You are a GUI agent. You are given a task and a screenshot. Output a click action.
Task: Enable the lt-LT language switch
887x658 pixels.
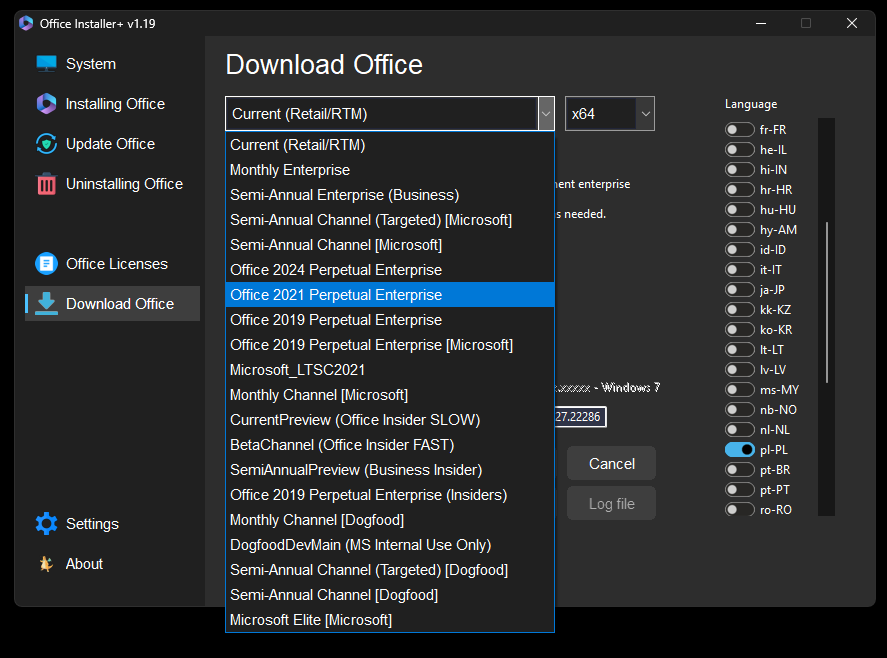pos(740,350)
